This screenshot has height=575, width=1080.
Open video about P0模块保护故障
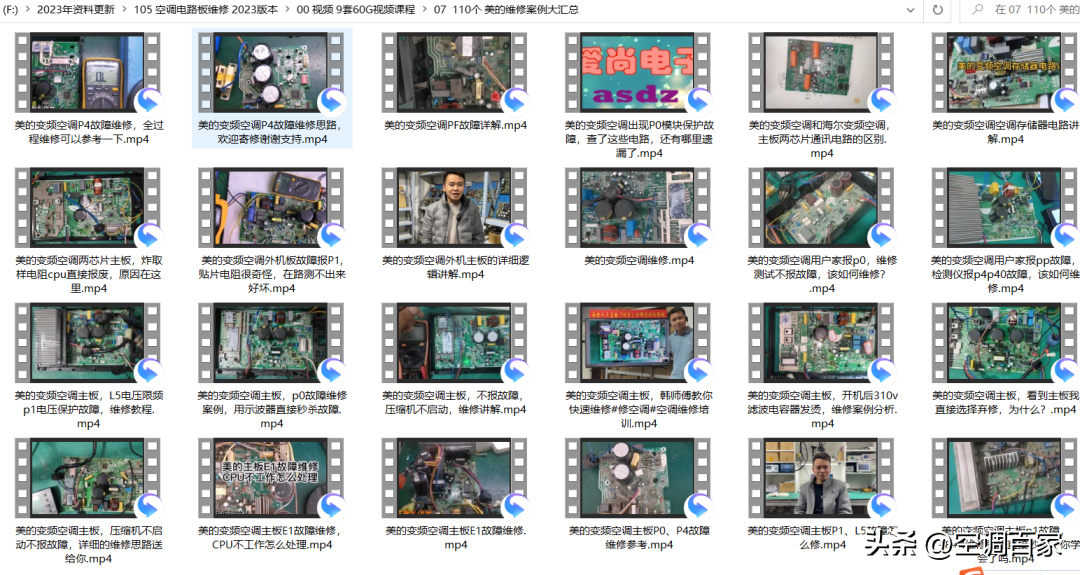click(x=638, y=72)
